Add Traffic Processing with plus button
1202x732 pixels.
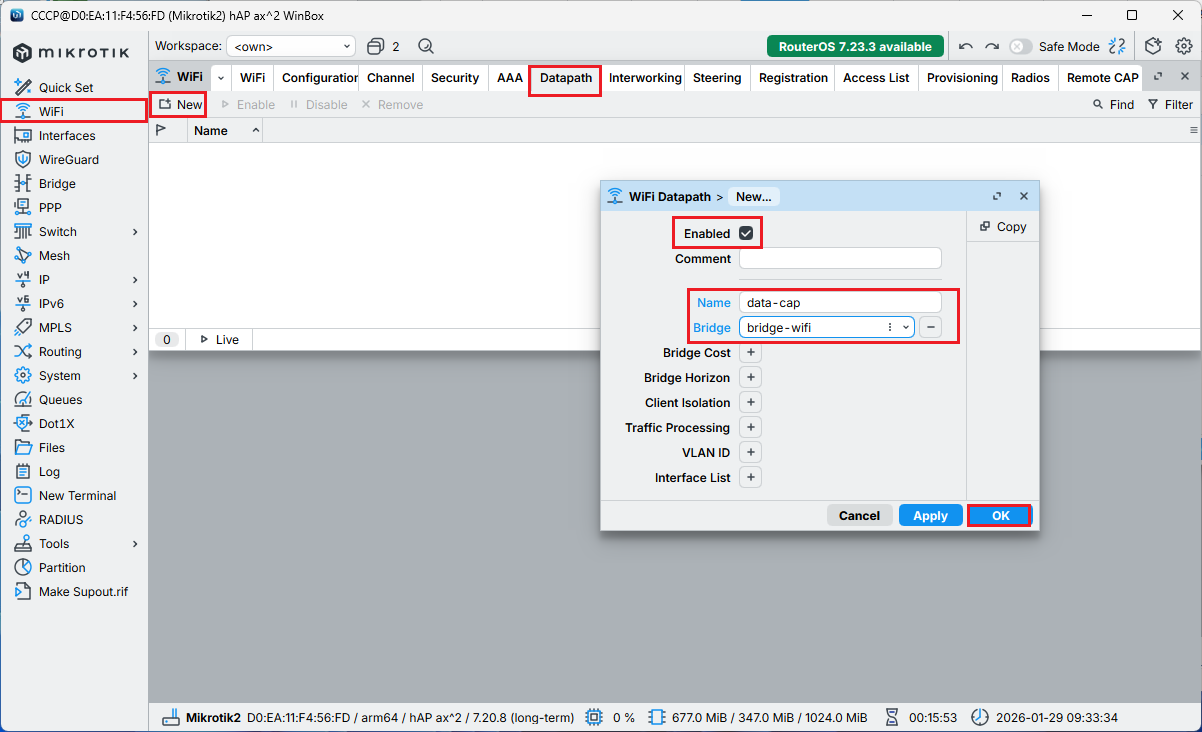click(750, 428)
